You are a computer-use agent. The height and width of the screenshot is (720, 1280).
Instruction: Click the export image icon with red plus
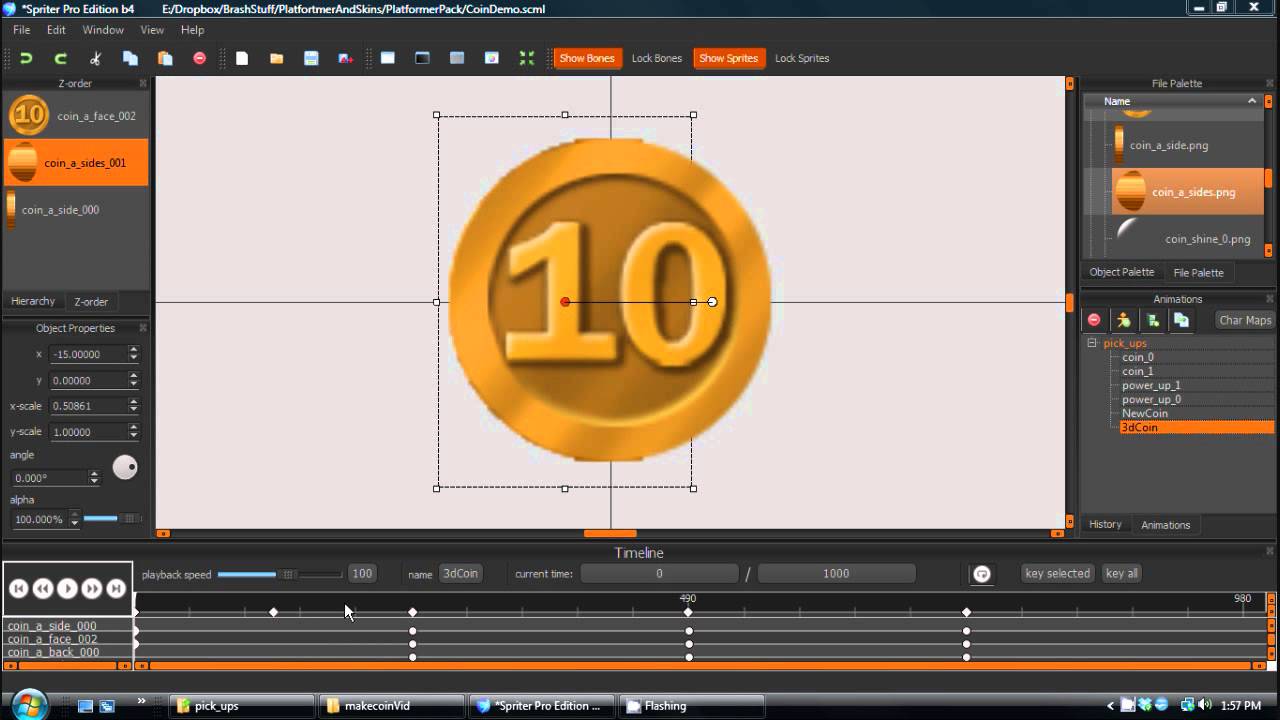point(345,58)
